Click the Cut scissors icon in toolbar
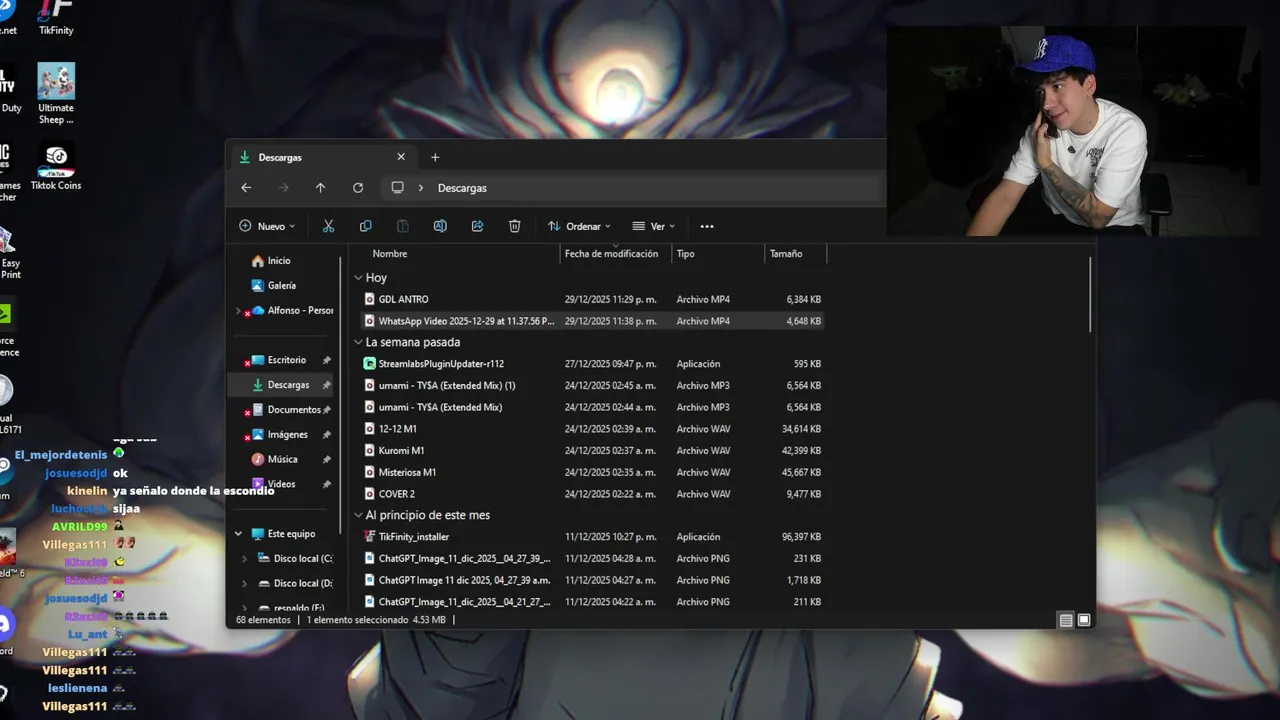 (x=328, y=226)
